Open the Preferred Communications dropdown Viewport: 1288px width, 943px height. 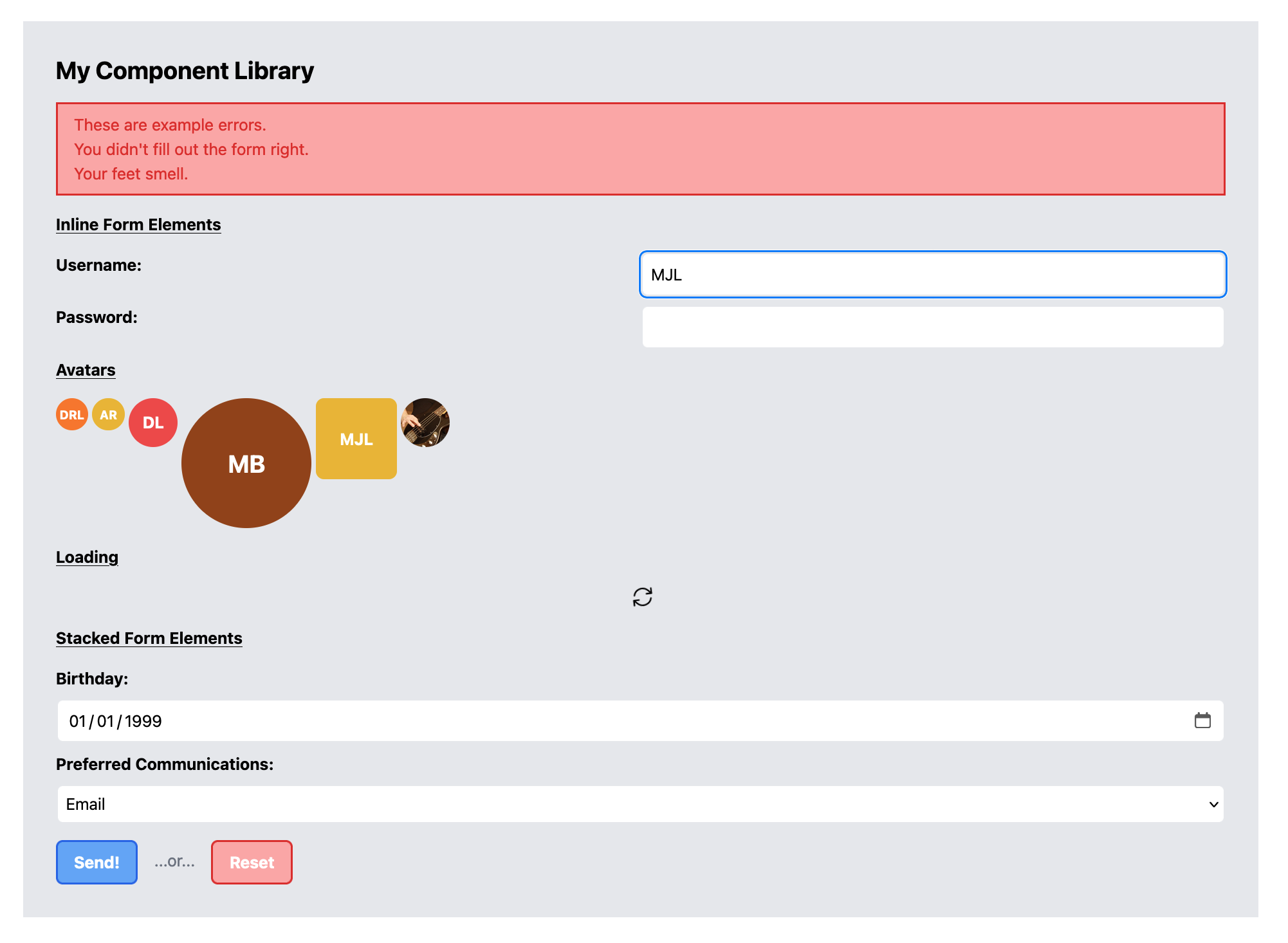[x=640, y=804]
